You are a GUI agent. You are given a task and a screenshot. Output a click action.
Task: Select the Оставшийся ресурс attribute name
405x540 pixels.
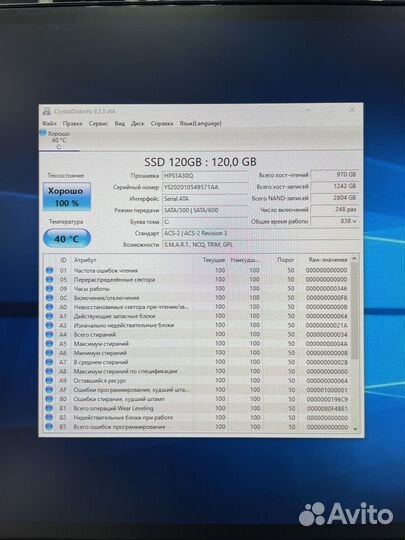click(100, 381)
